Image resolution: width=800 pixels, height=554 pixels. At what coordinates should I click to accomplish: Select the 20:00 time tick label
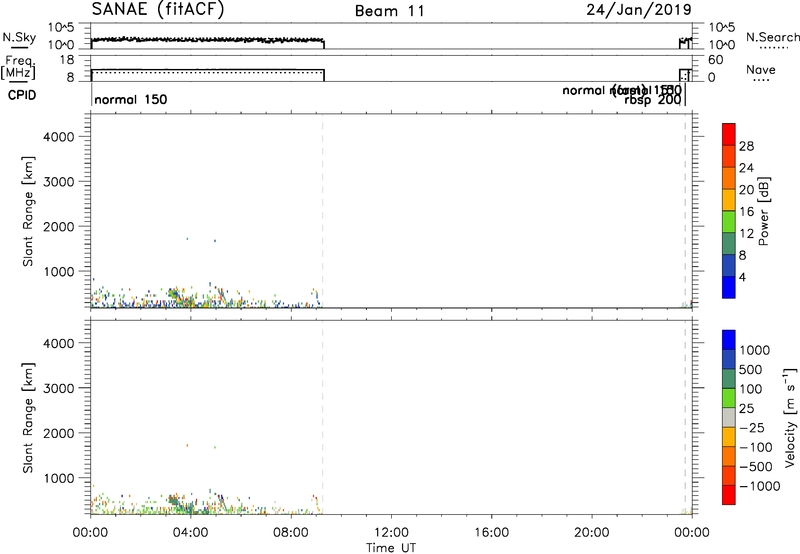click(592, 533)
